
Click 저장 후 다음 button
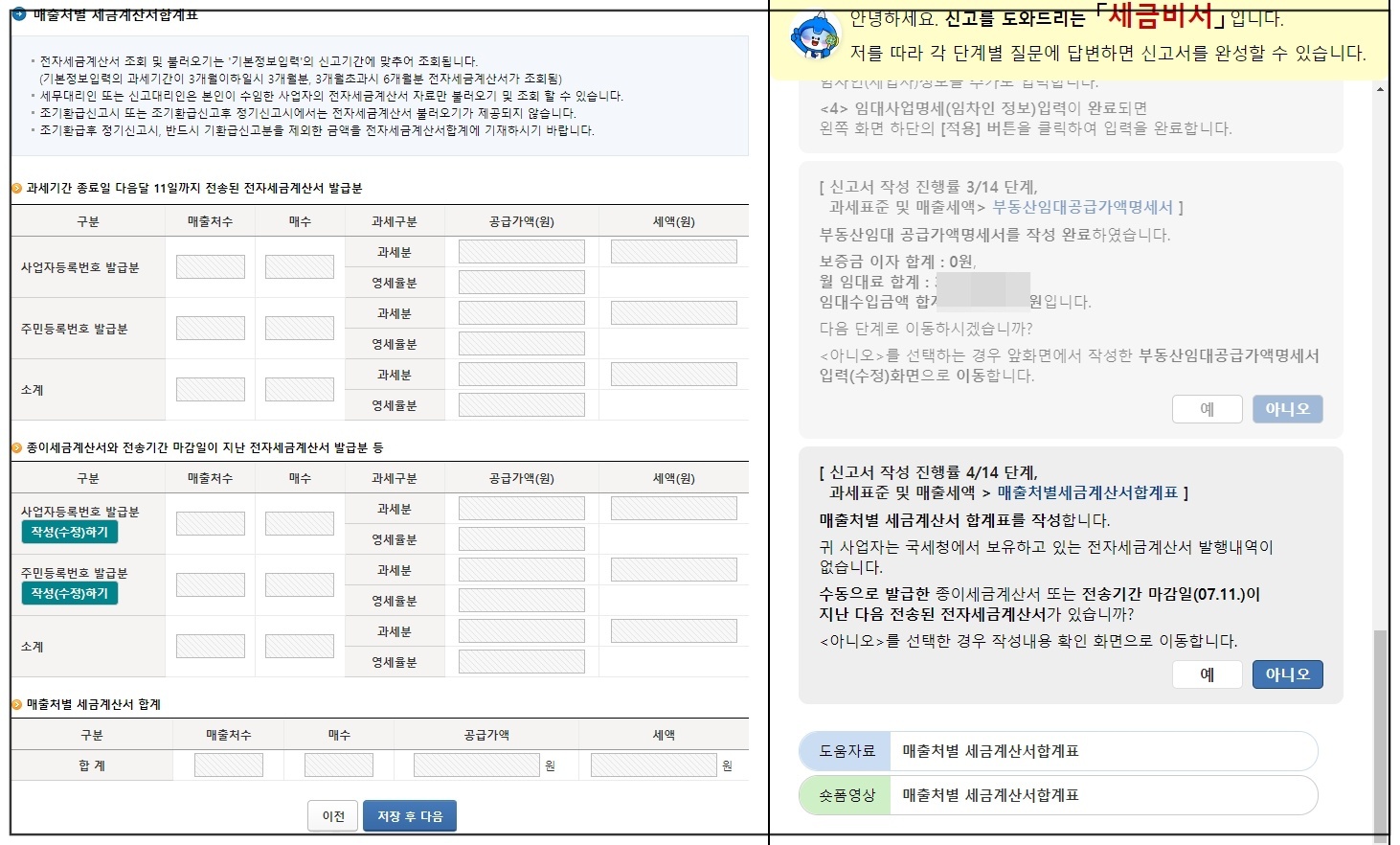pos(410,816)
